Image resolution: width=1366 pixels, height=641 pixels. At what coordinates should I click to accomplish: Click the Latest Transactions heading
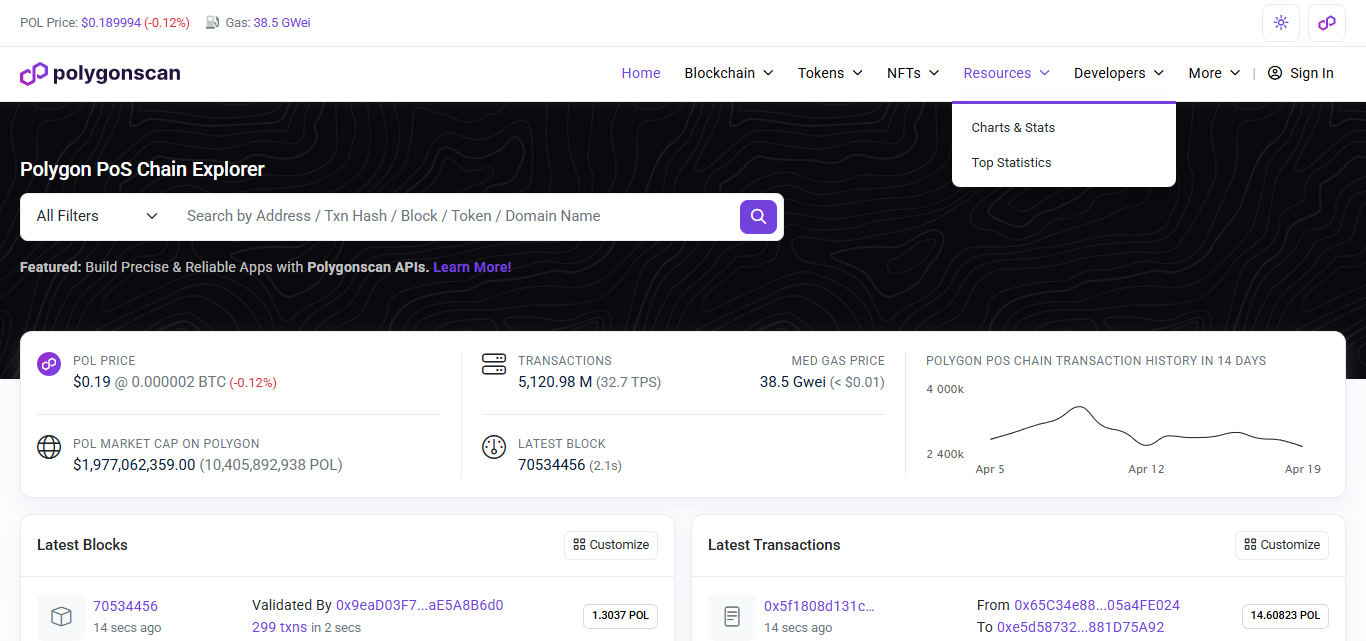pyautogui.click(x=774, y=545)
